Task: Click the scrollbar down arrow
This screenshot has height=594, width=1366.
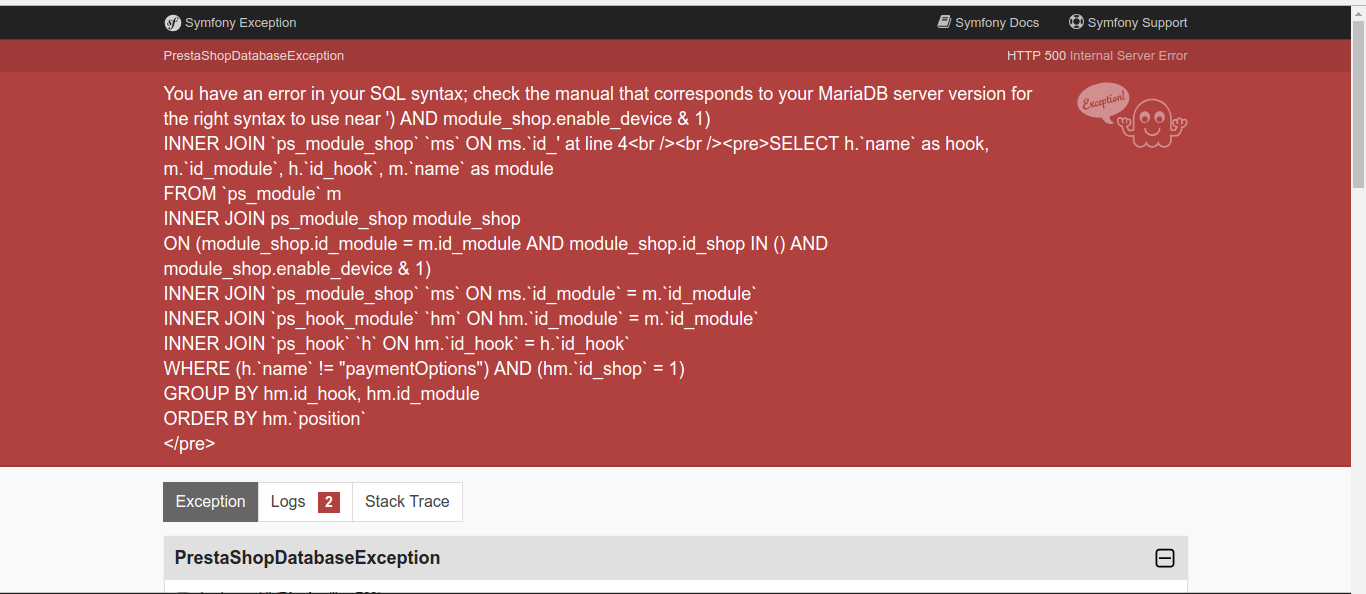Action: click(x=1358, y=586)
